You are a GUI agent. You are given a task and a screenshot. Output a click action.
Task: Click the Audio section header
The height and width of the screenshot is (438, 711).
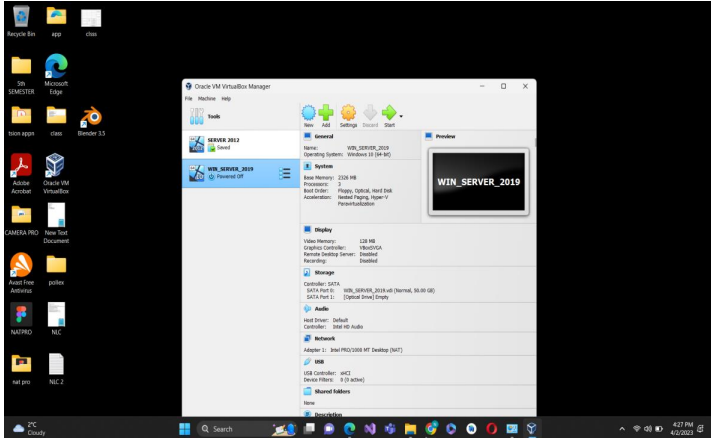point(321,309)
